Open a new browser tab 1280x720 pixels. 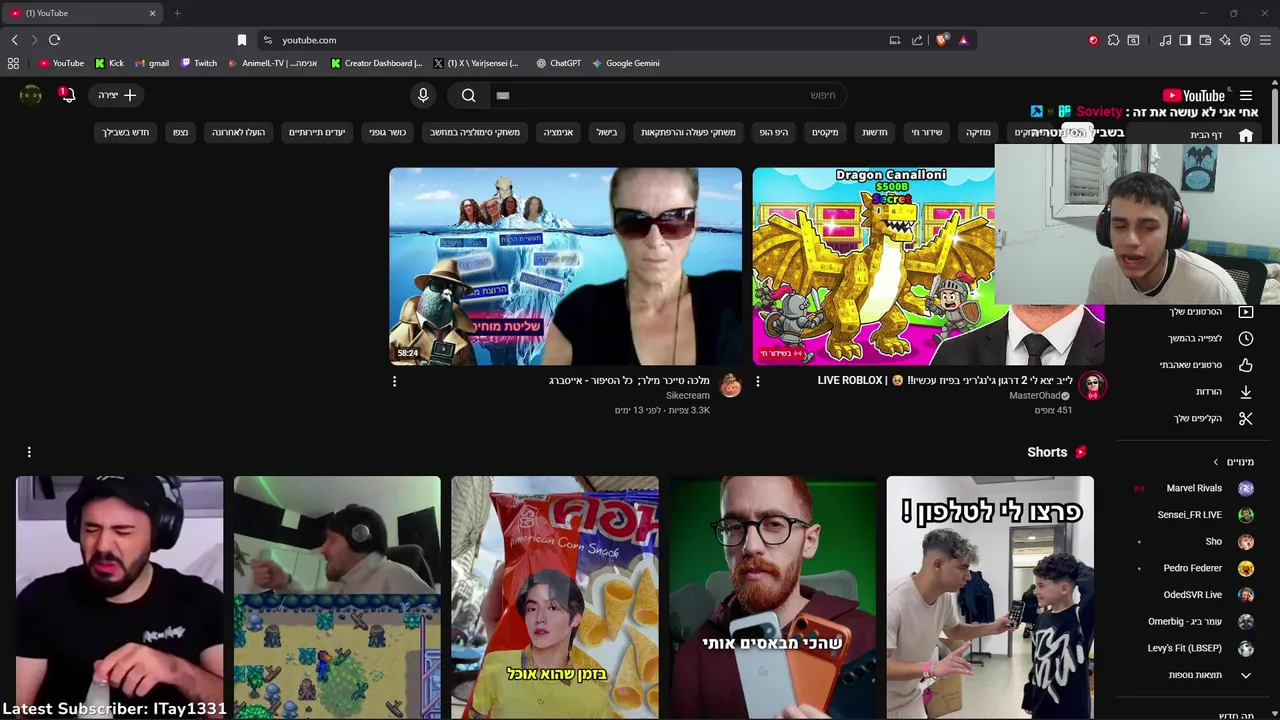tap(177, 13)
